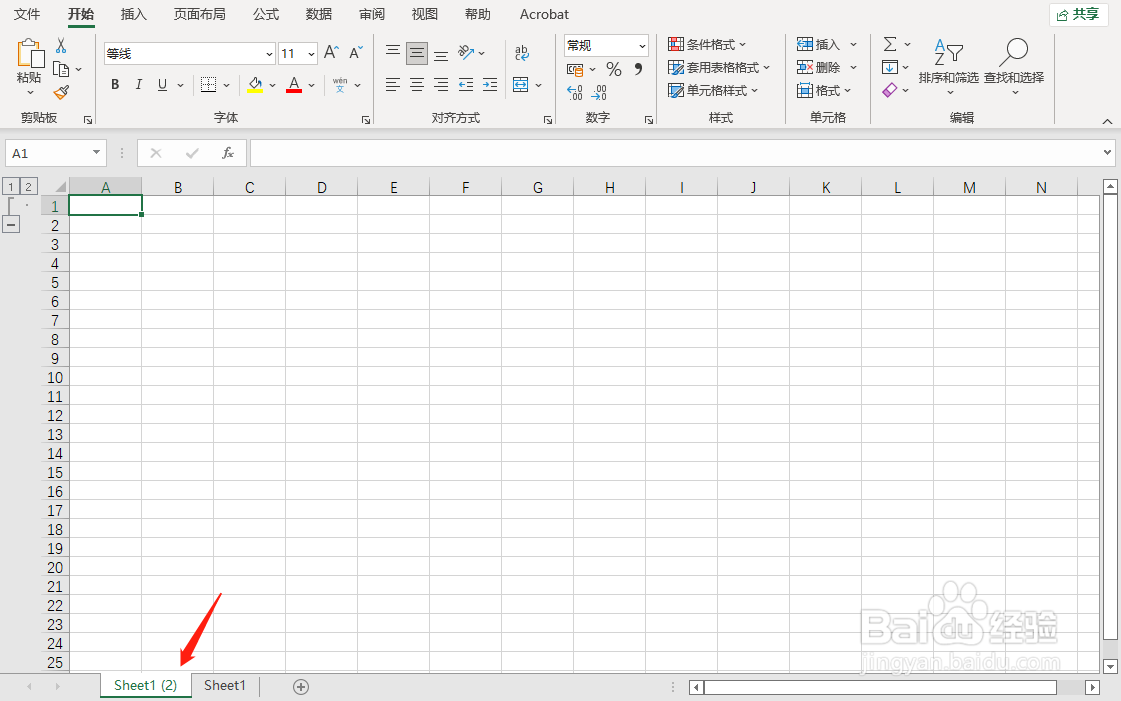Collapse the ribbon
Viewport: 1121px width, 701px height.
point(1107,121)
